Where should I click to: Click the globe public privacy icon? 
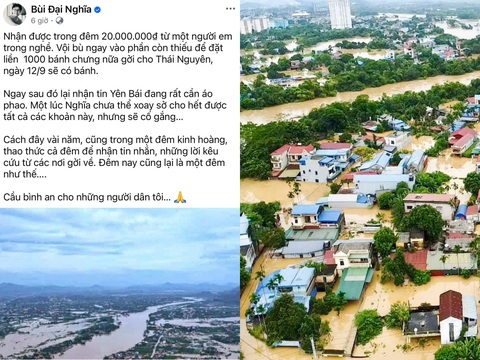point(59,21)
